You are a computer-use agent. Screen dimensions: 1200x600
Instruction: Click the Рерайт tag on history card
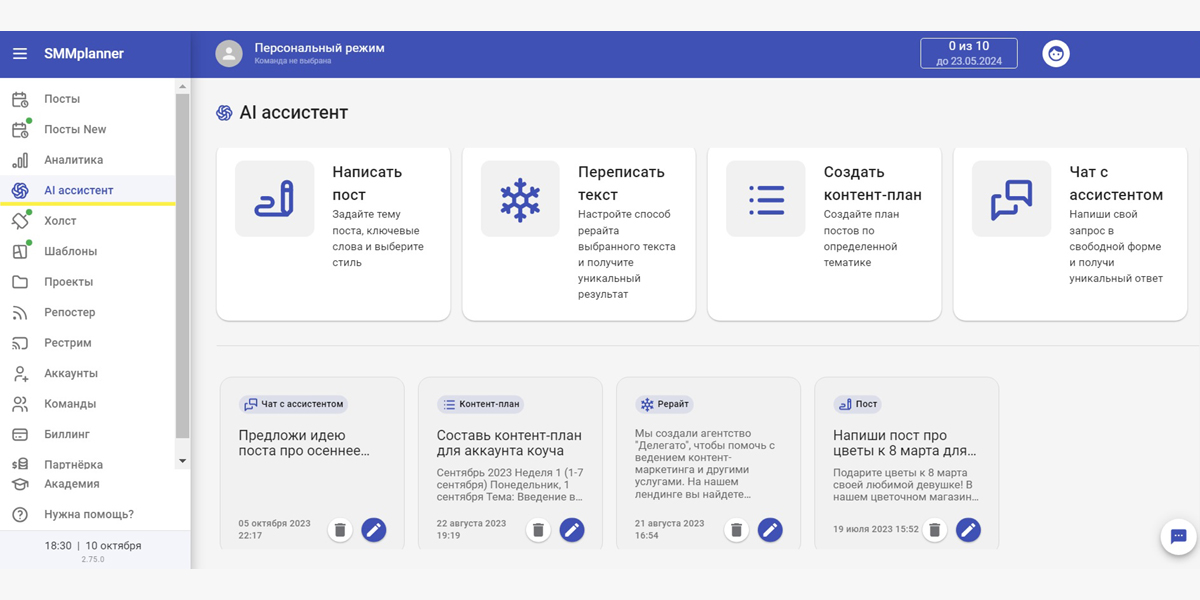tap(664, 404)
